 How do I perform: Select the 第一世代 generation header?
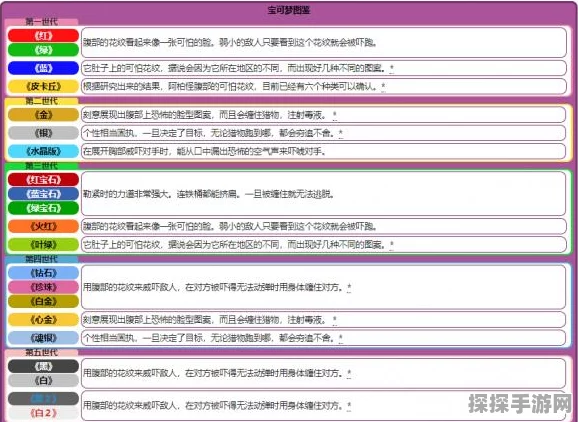(41, 22)
